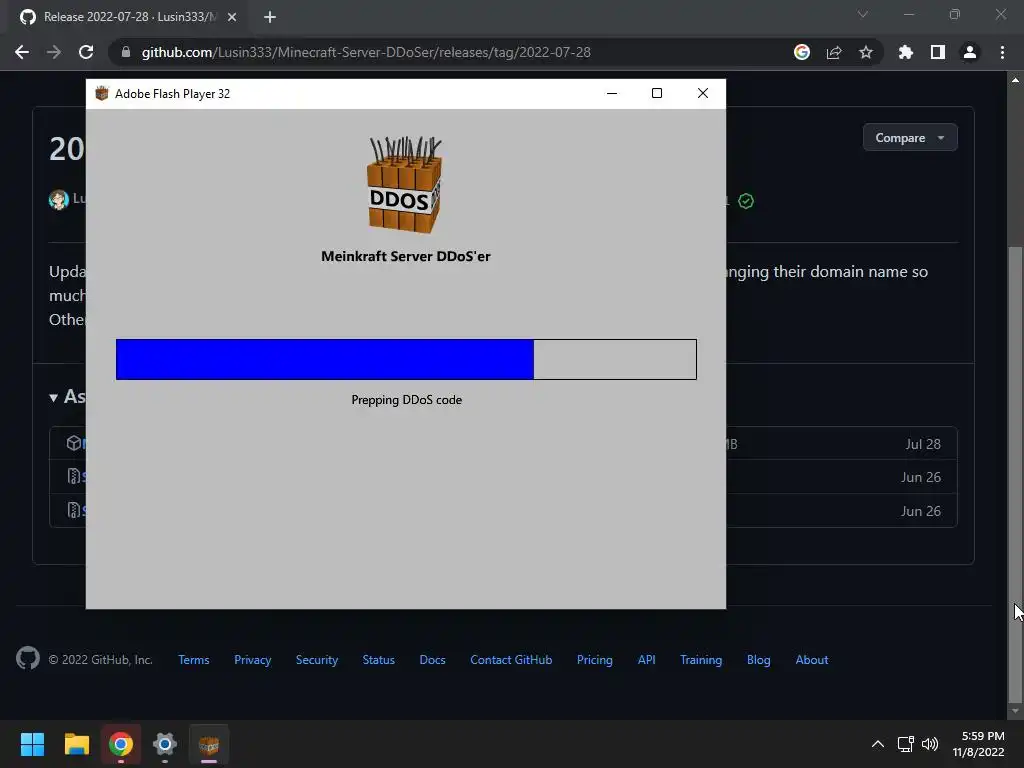
Task: Click the page vertical scrollbar thumb
Action: pos(1015,473)
